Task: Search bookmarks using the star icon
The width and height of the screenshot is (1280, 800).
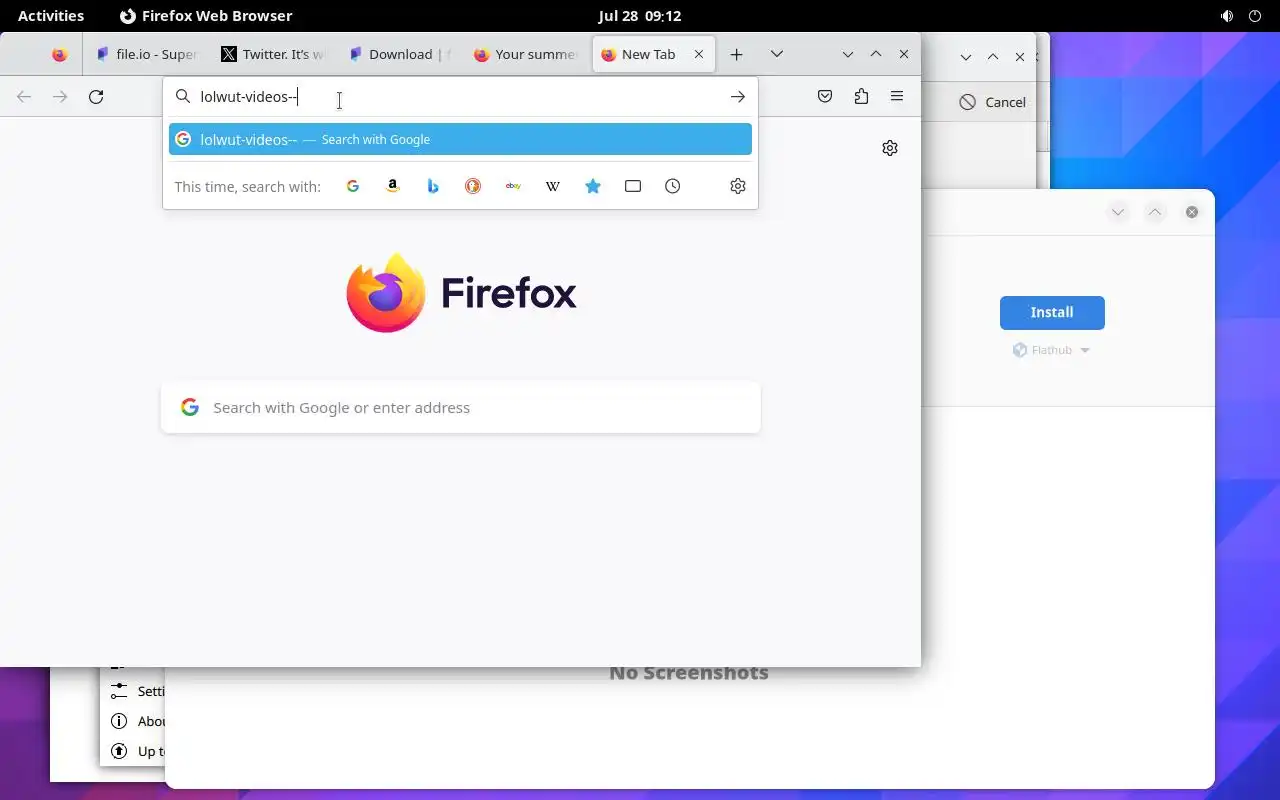Action: click(x=593, y=186)
